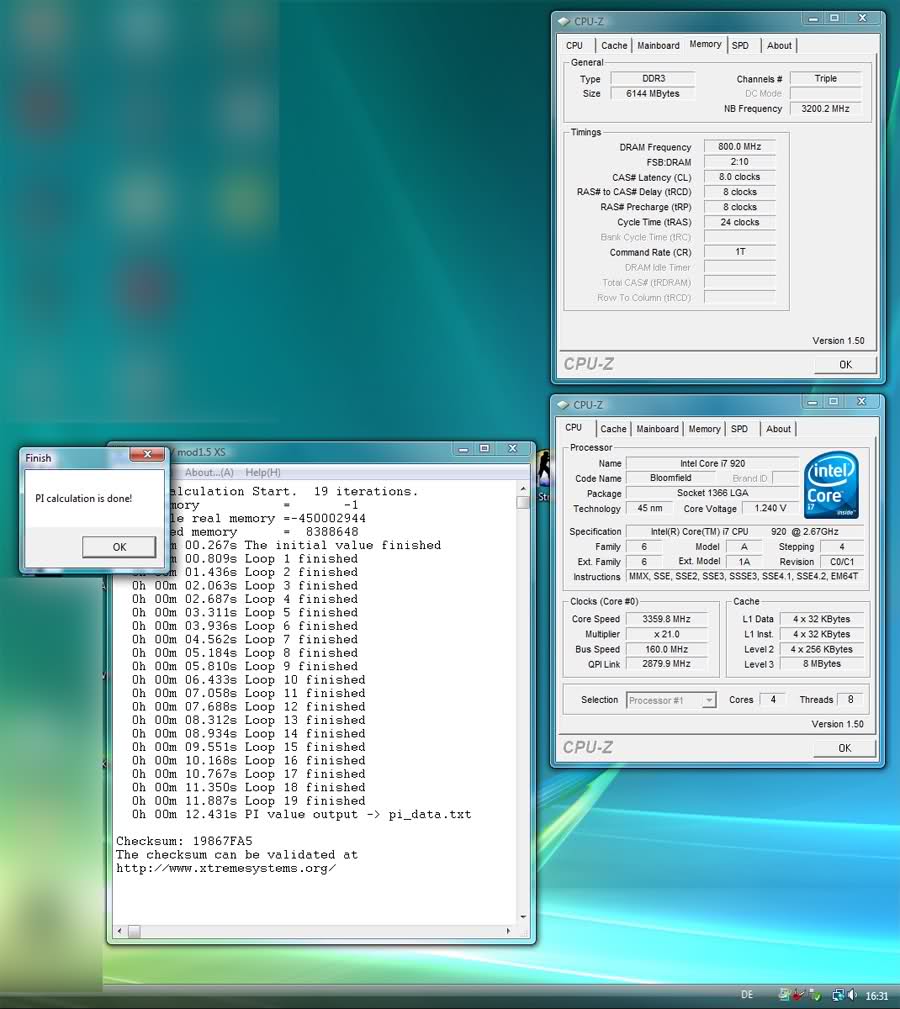Open the Mainboard tab in the bottom CPU-Z window
Viewport: 900px width, 1009px height.
[657, 429]
